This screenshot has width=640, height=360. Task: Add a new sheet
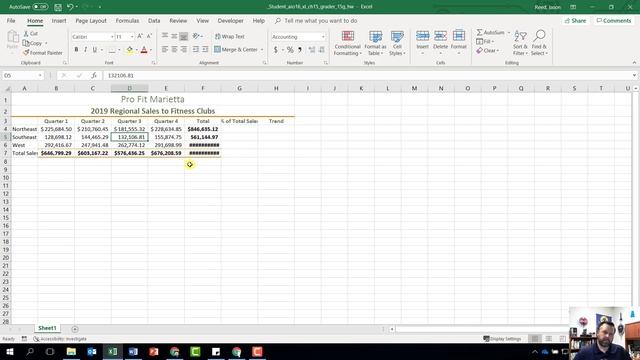[x=75, y=329]
